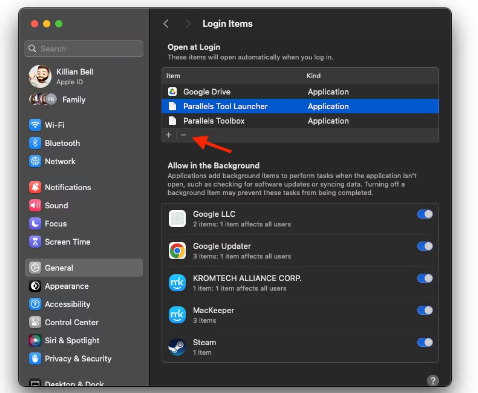
Task: Go forward with the right chevron
Action: (x=188, y=24)
